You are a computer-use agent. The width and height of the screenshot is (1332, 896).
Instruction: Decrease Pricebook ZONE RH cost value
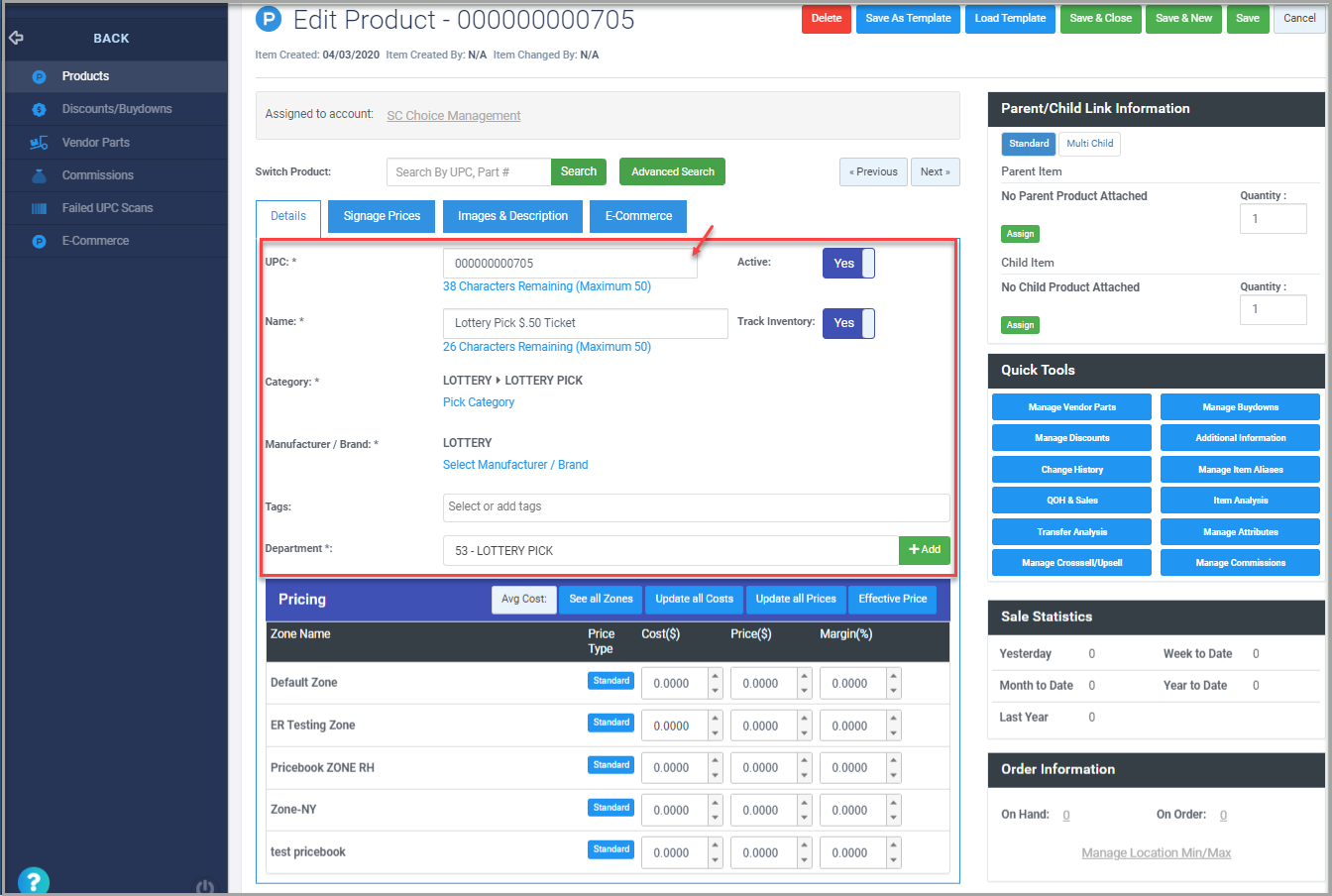(x=715, y=776)
